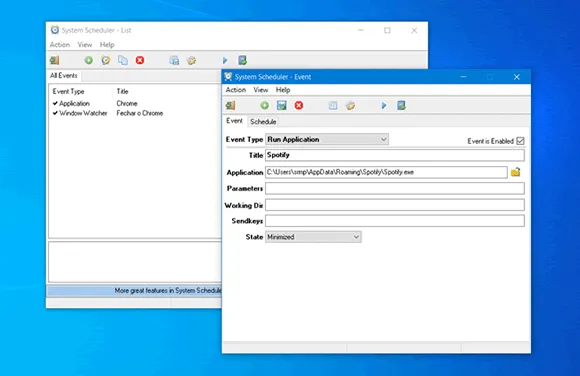Click the red delete icon in the Event window toolbar
This screenshot has width=580, height=376.
[299, 105]
